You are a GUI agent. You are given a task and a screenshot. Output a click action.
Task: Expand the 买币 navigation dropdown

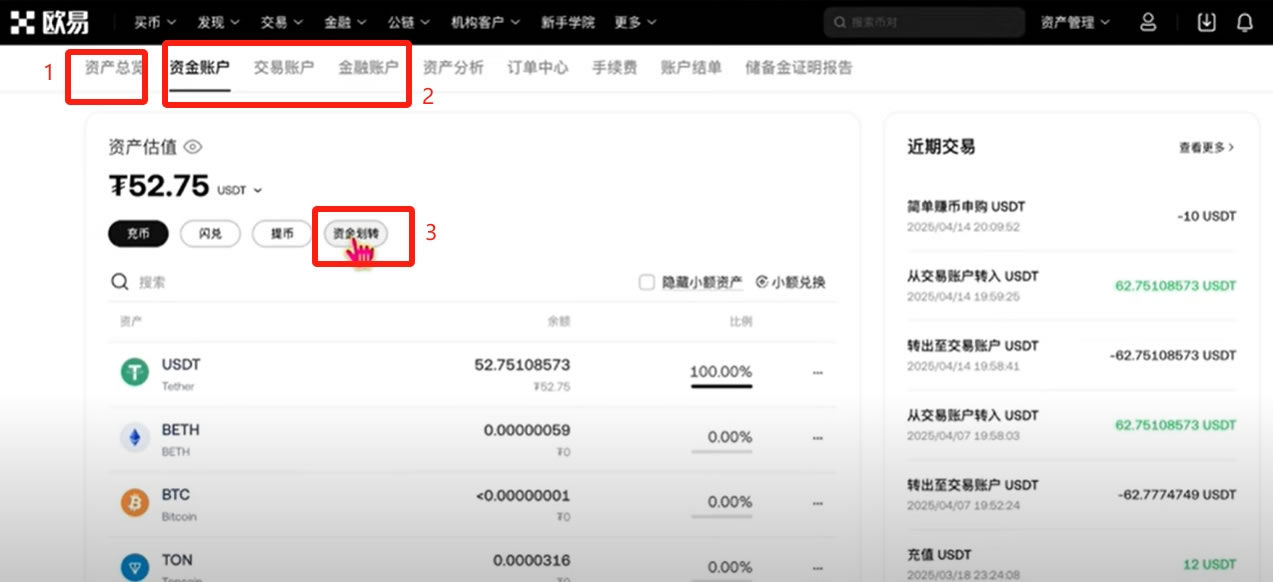(x=155, y=22)
